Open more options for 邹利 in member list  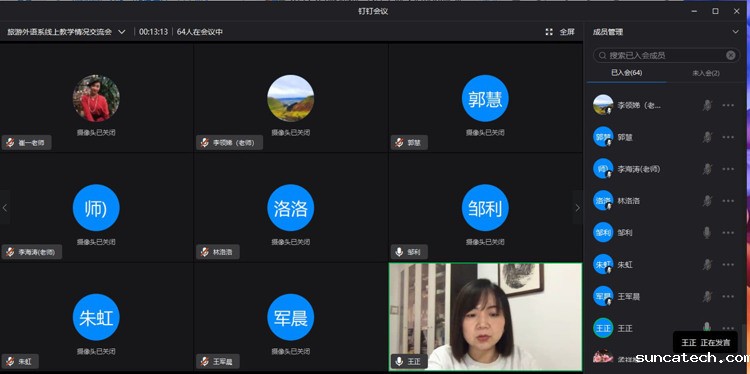[728, 233]
